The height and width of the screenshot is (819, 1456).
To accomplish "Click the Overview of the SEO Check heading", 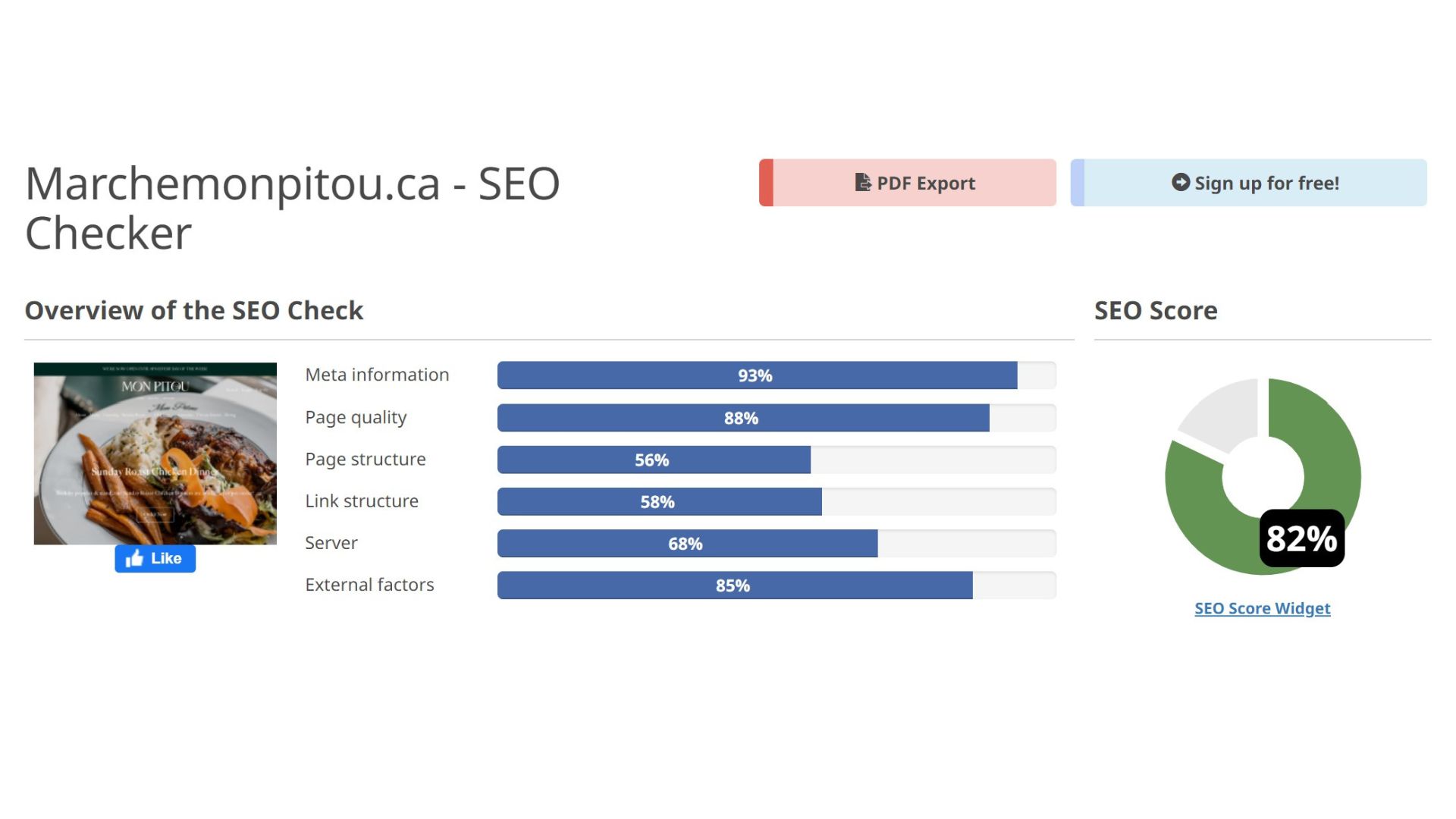I will (x=194, y=310).
